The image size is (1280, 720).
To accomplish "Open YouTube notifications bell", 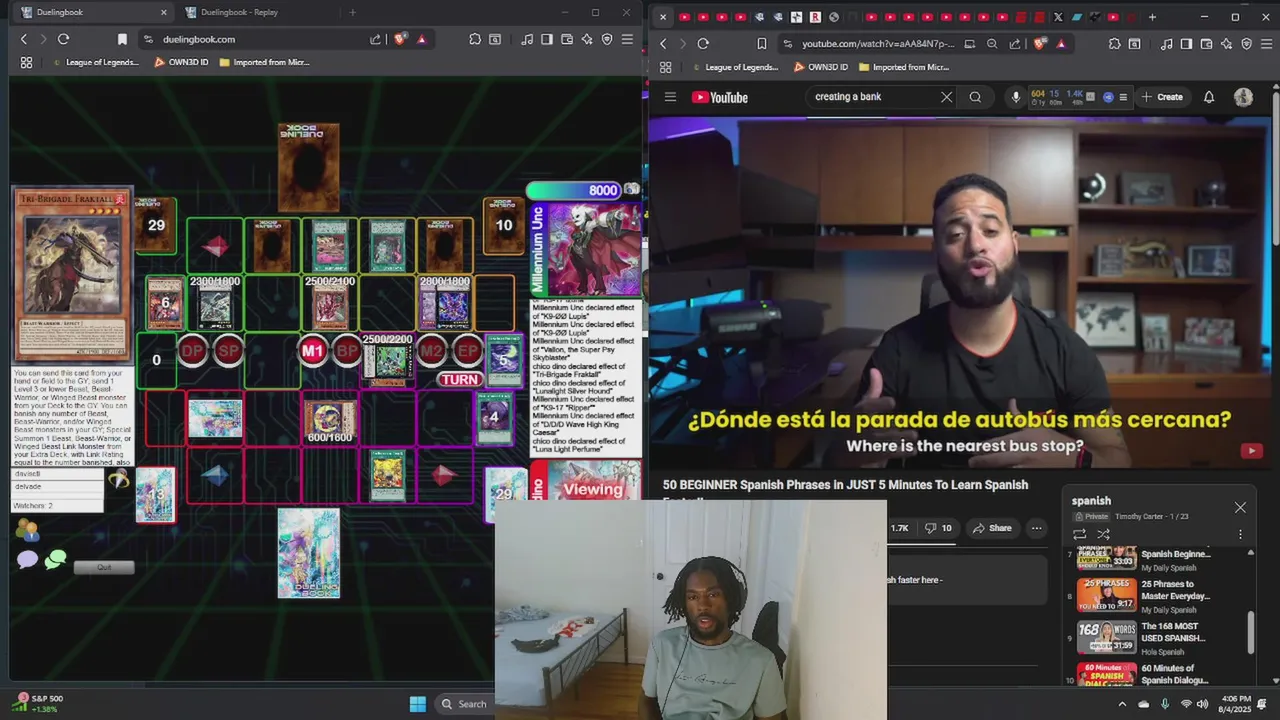I will click(x=1209, y=97).
